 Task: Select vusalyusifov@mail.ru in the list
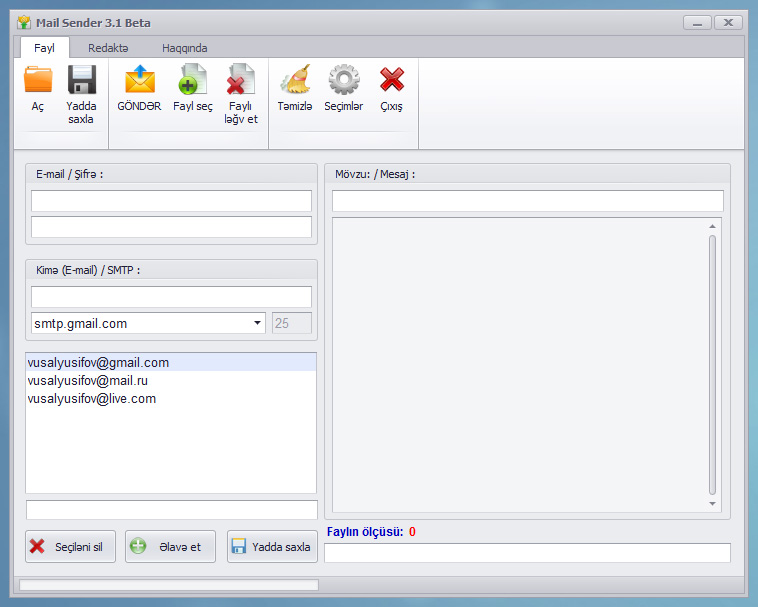(88, 381)
